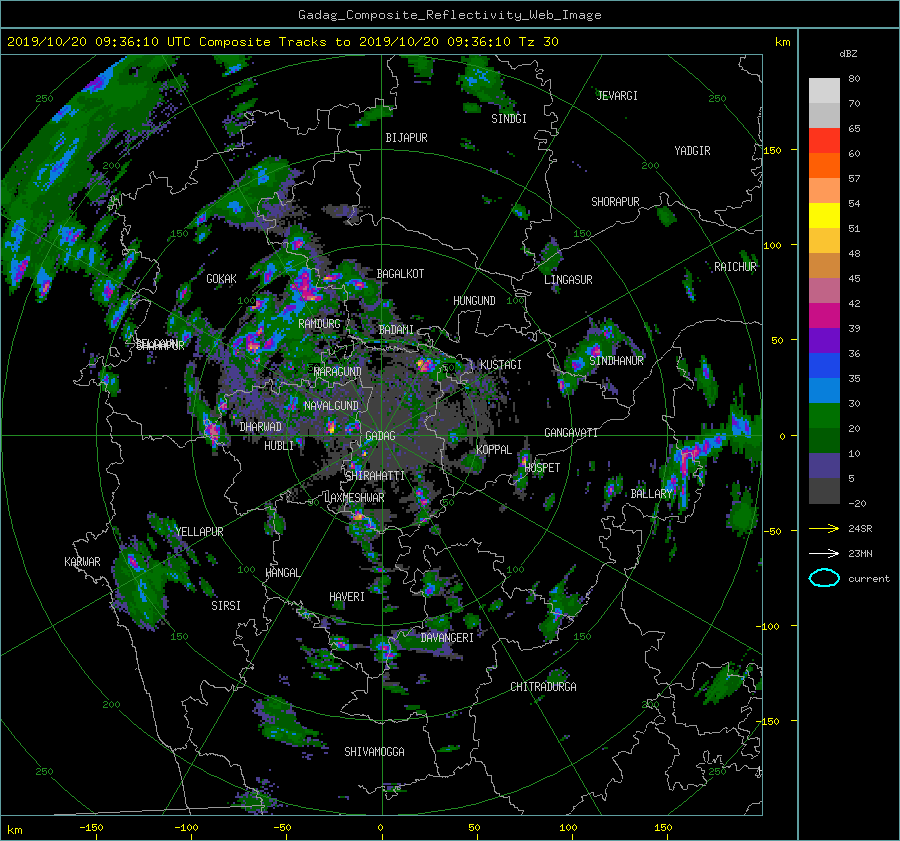Click the KARWAR city label
This screenshot has height=841, width=900.
click(83, 562)
